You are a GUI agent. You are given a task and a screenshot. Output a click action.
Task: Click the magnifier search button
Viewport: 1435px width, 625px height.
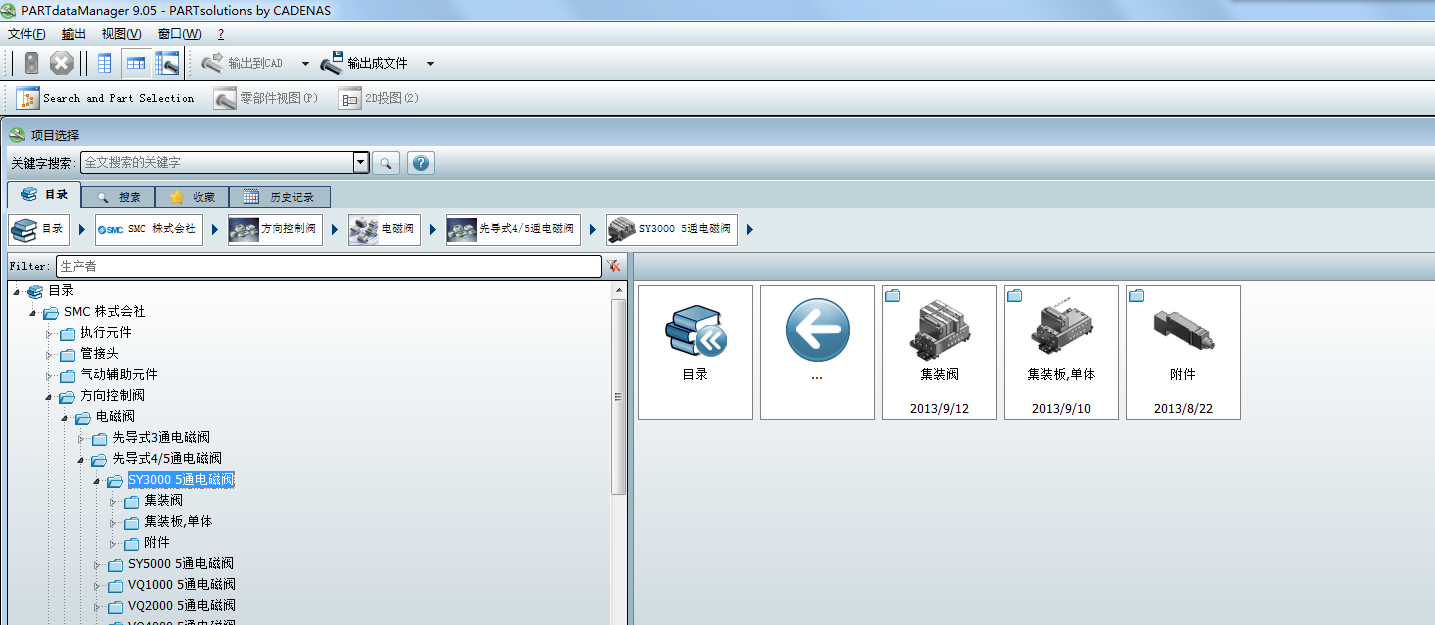(386, 163)
